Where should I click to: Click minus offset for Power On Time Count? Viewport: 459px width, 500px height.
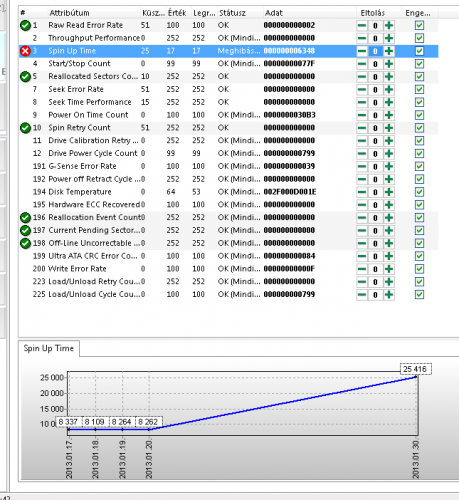(x=362, y=115)
